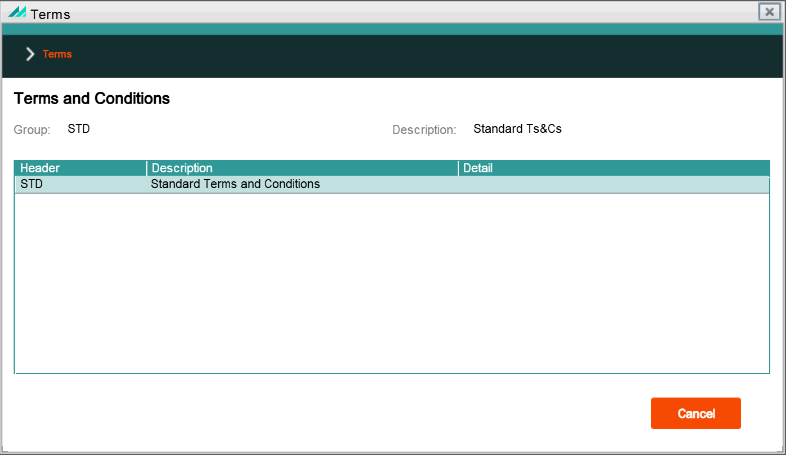Select the STD row in the table

(x=392, y=184)
